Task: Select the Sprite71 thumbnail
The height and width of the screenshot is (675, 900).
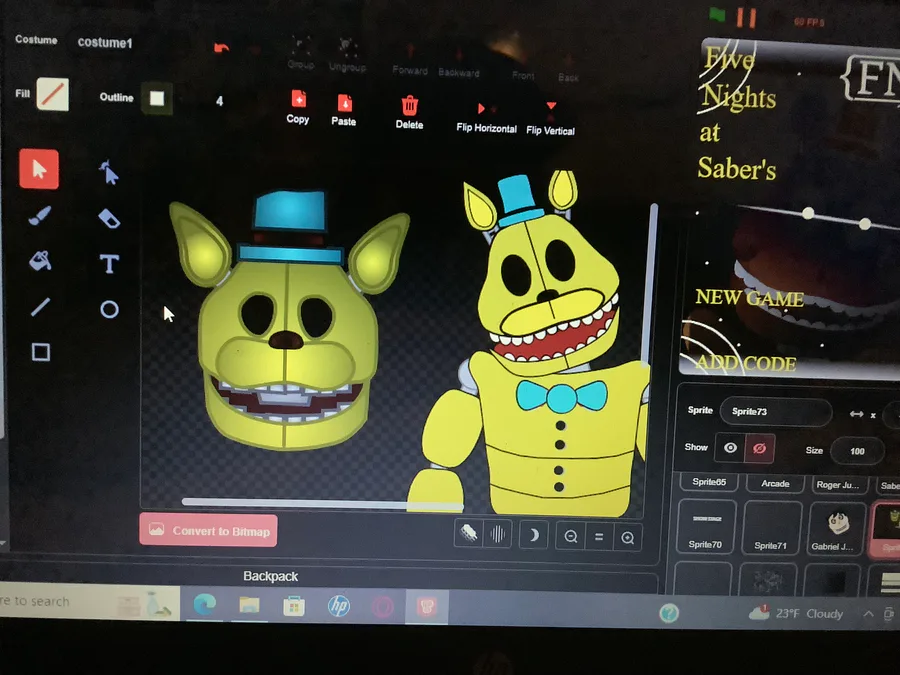Action: [x=771, y=528]
